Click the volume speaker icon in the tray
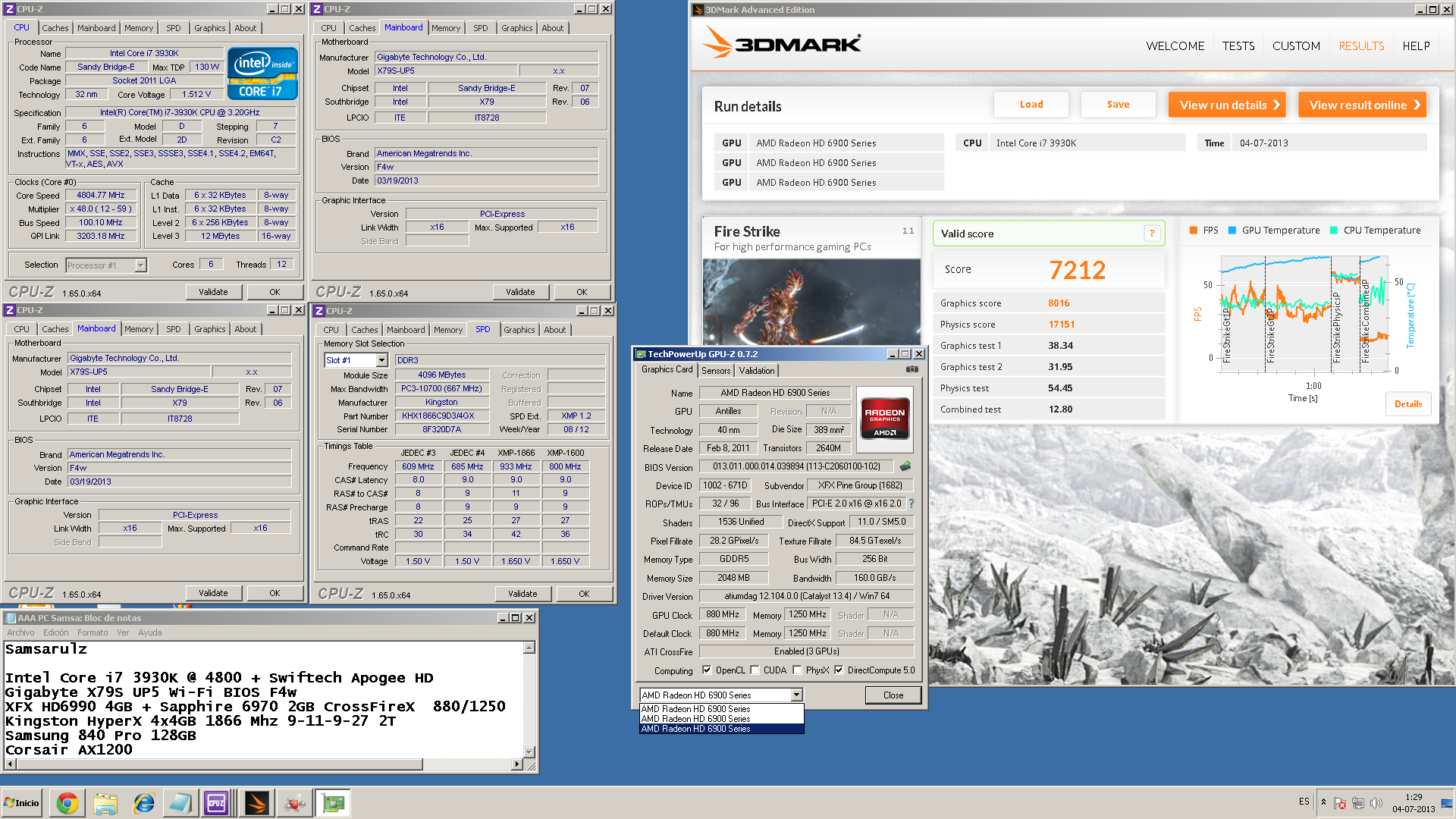The height and width of the screenshot is (819, 1456). point(1376,803)
